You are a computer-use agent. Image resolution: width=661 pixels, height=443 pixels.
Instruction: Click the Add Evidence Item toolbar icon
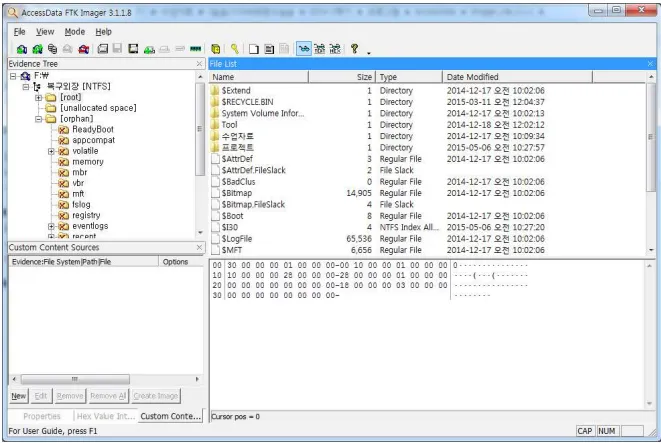coord(21,49)
